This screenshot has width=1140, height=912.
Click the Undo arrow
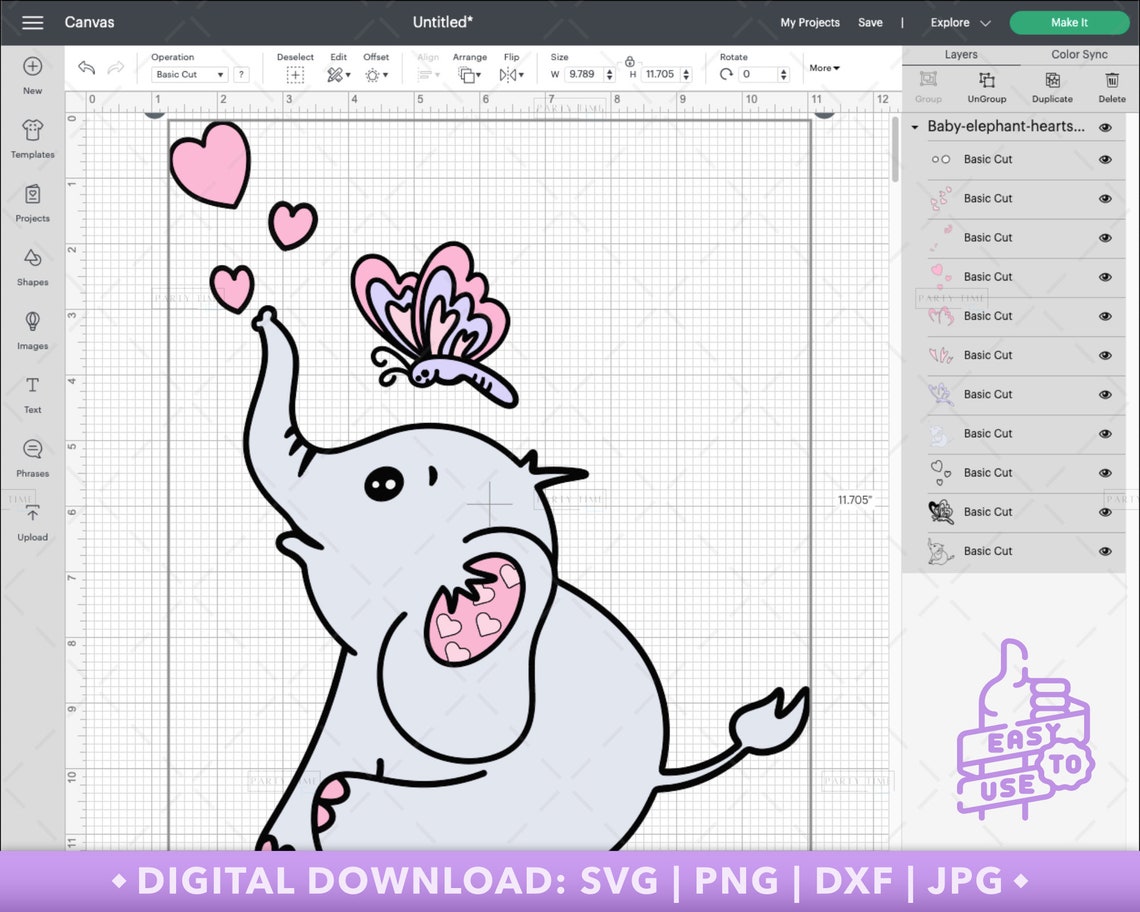(86, 67)
